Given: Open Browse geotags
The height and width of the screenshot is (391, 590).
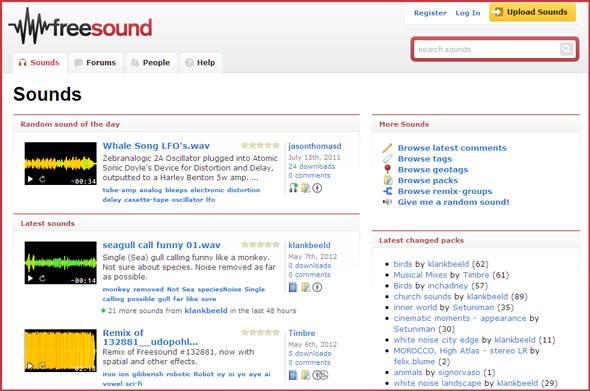Looking at the screenshot, I should [x=433, y=170].
